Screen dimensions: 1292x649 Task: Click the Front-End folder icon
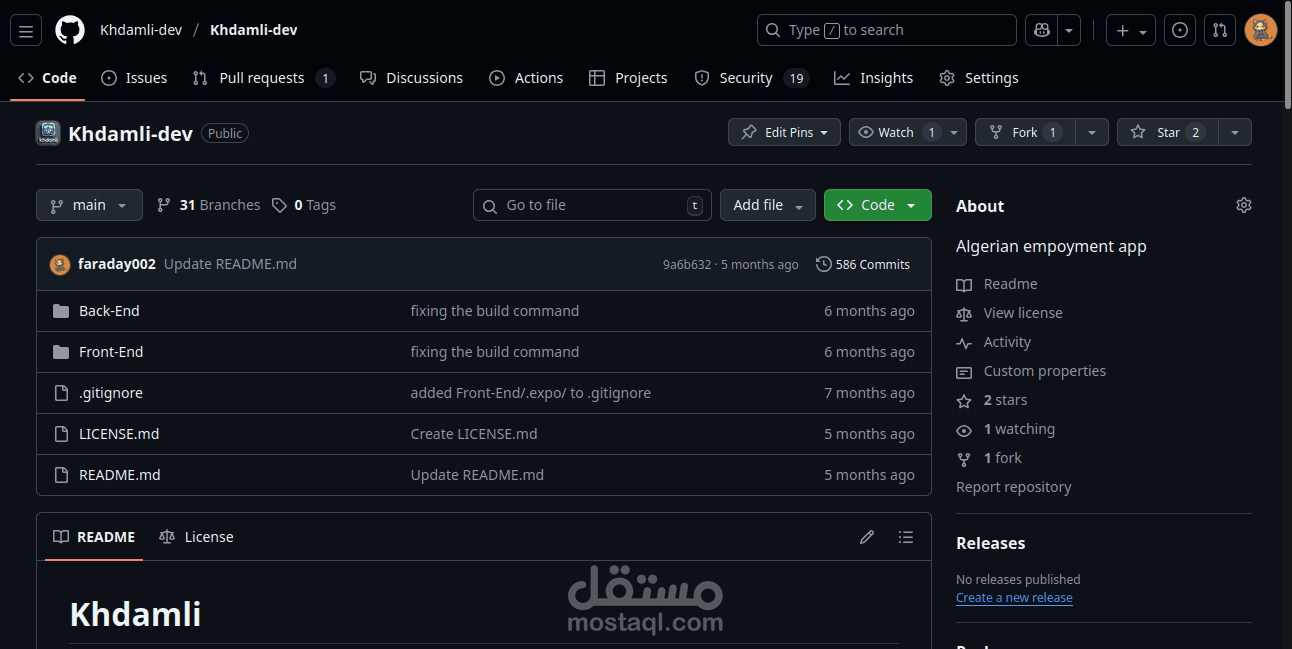coord(61,352)
